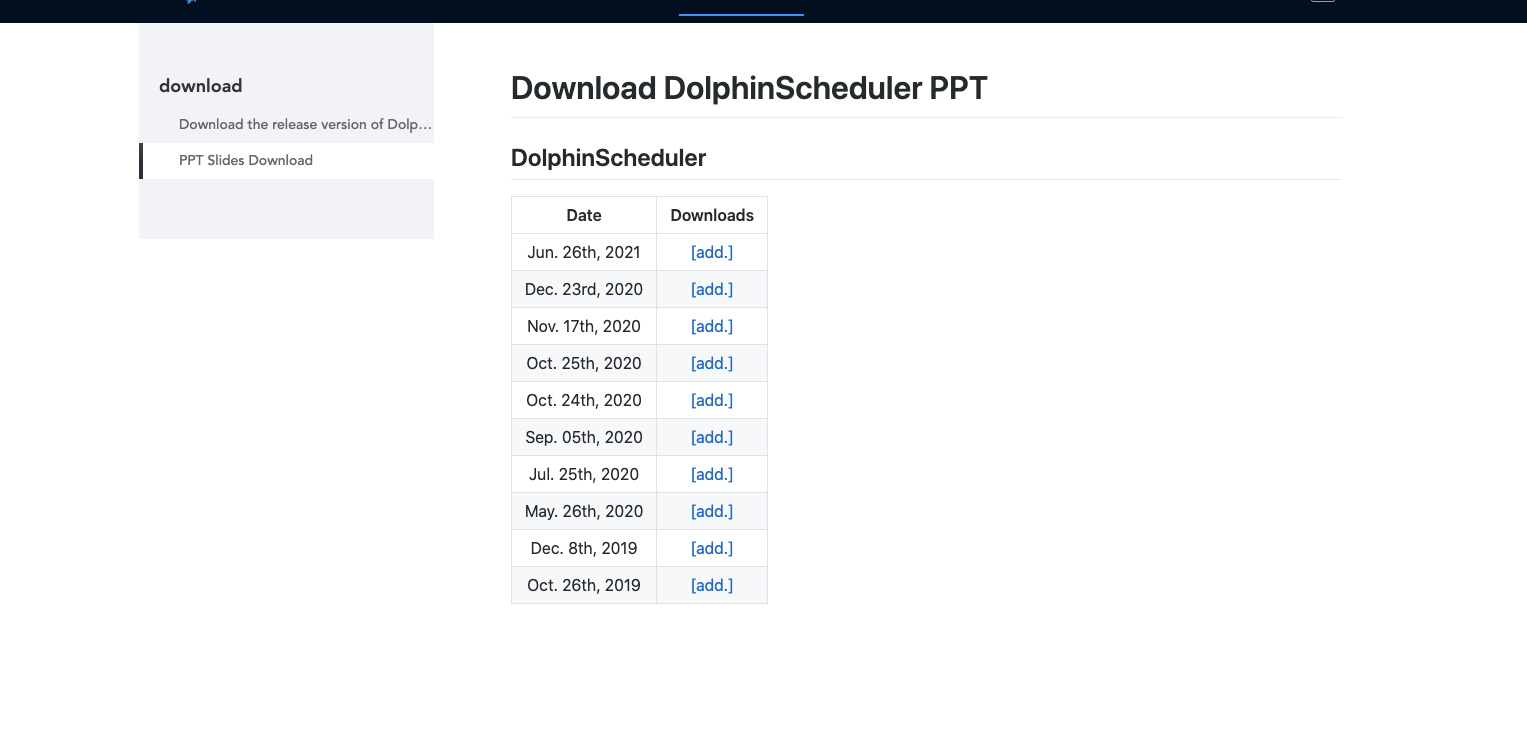Click the 'Dec. 8th, 2019' date cell

click(584, 548)
